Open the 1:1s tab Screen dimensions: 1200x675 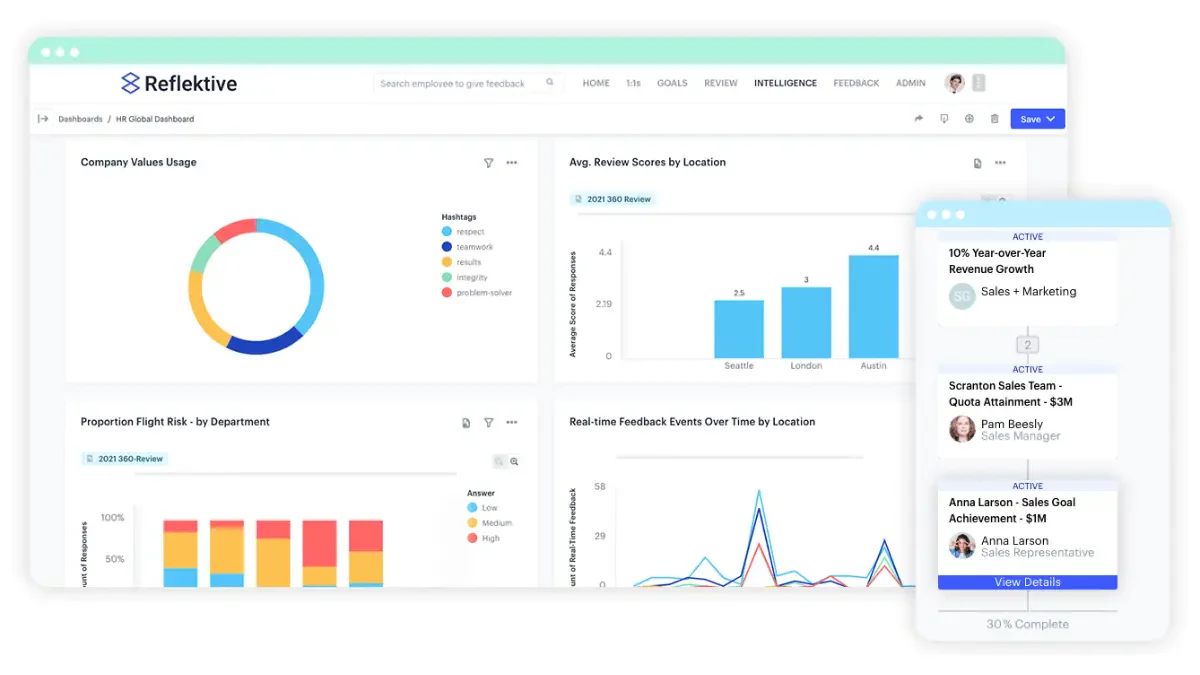click(633, 83)
